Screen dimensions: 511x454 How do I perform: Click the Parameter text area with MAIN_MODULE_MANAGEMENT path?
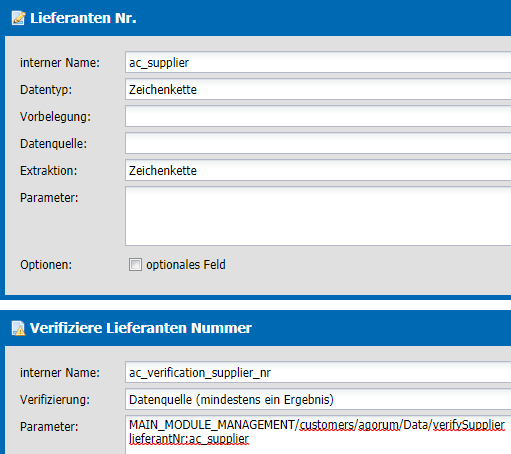[x=318, y=435]
